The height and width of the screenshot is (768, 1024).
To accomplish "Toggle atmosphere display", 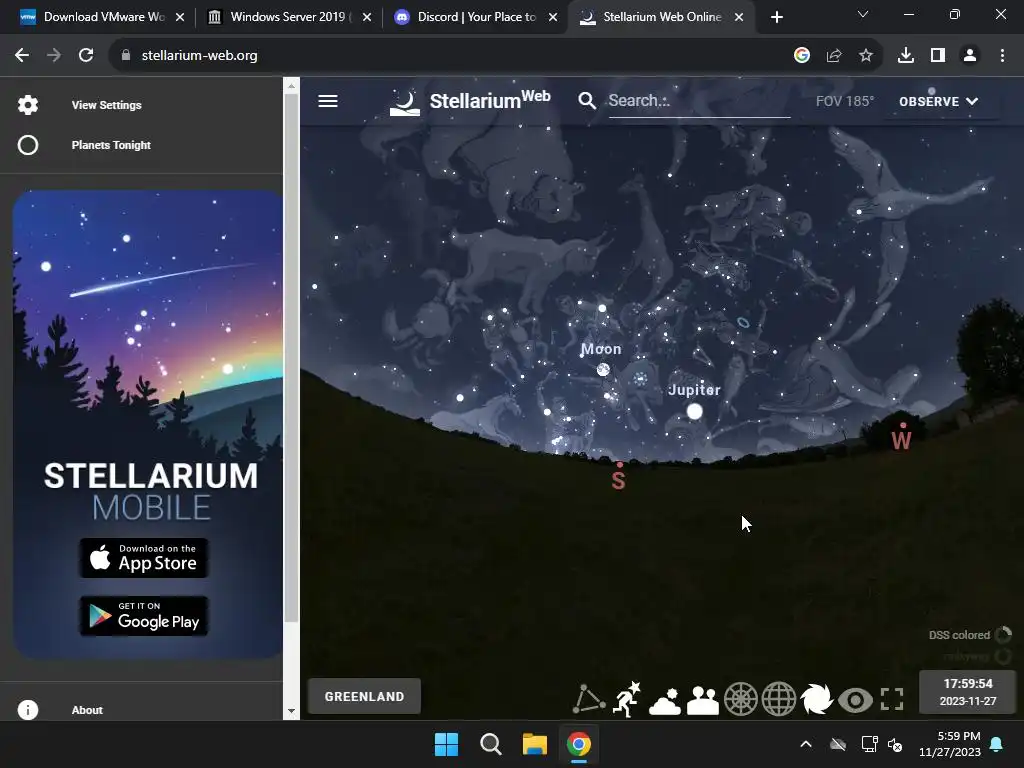I will (665, 699).
